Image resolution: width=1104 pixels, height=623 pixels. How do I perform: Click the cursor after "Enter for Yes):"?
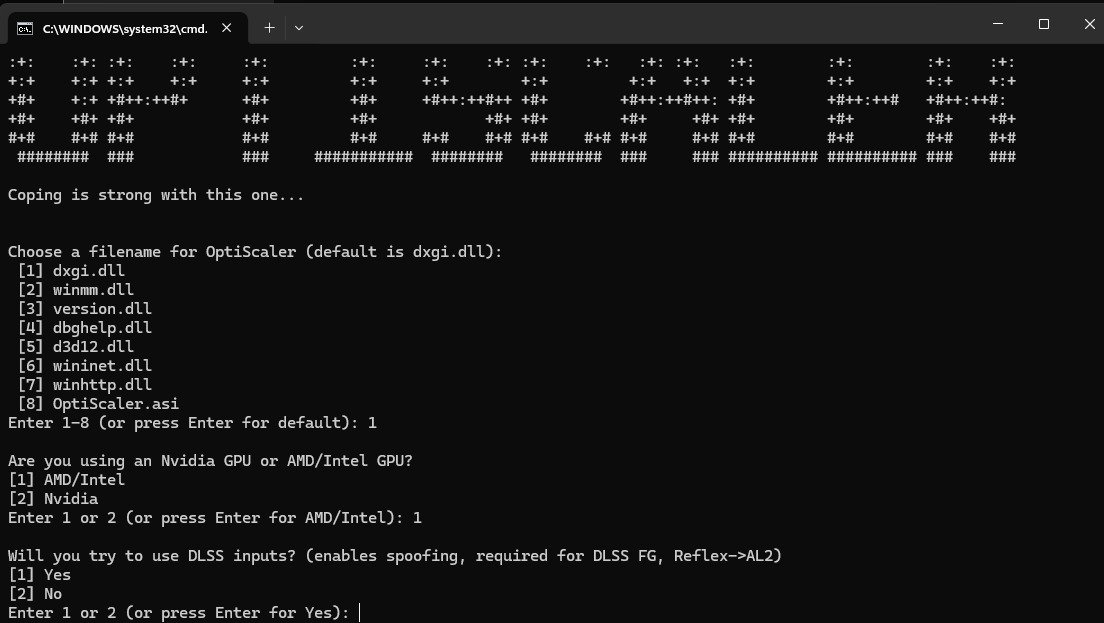(x=360, y=613)
